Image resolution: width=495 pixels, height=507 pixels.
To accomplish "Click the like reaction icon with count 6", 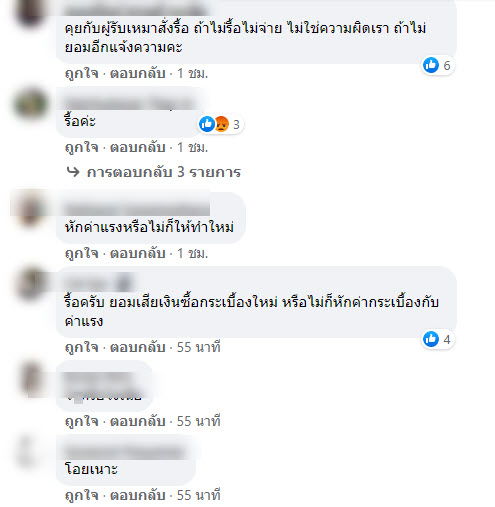I will tap(431, 65).
